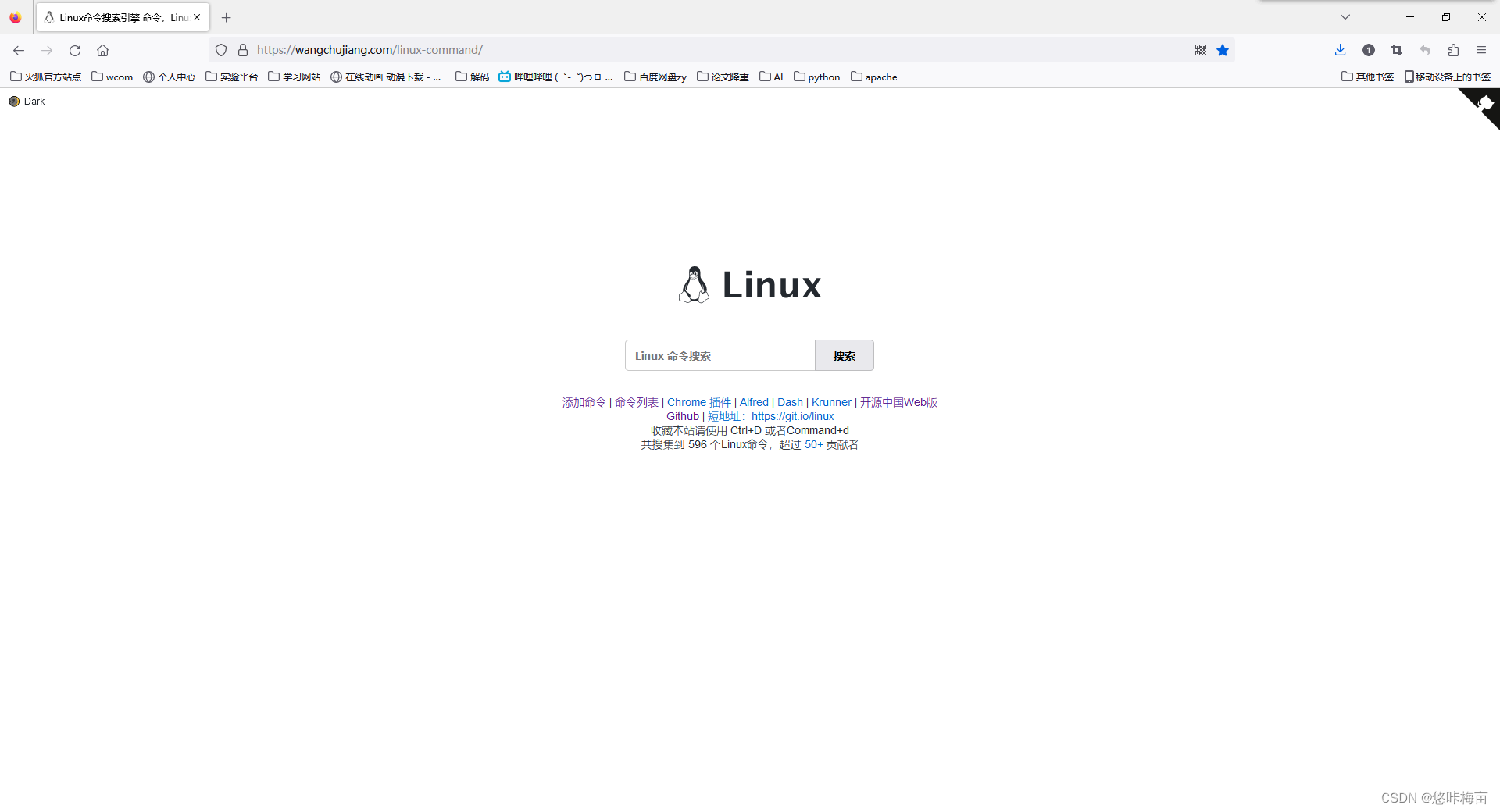Open the 开源中国Web版 link

point(898,402)
